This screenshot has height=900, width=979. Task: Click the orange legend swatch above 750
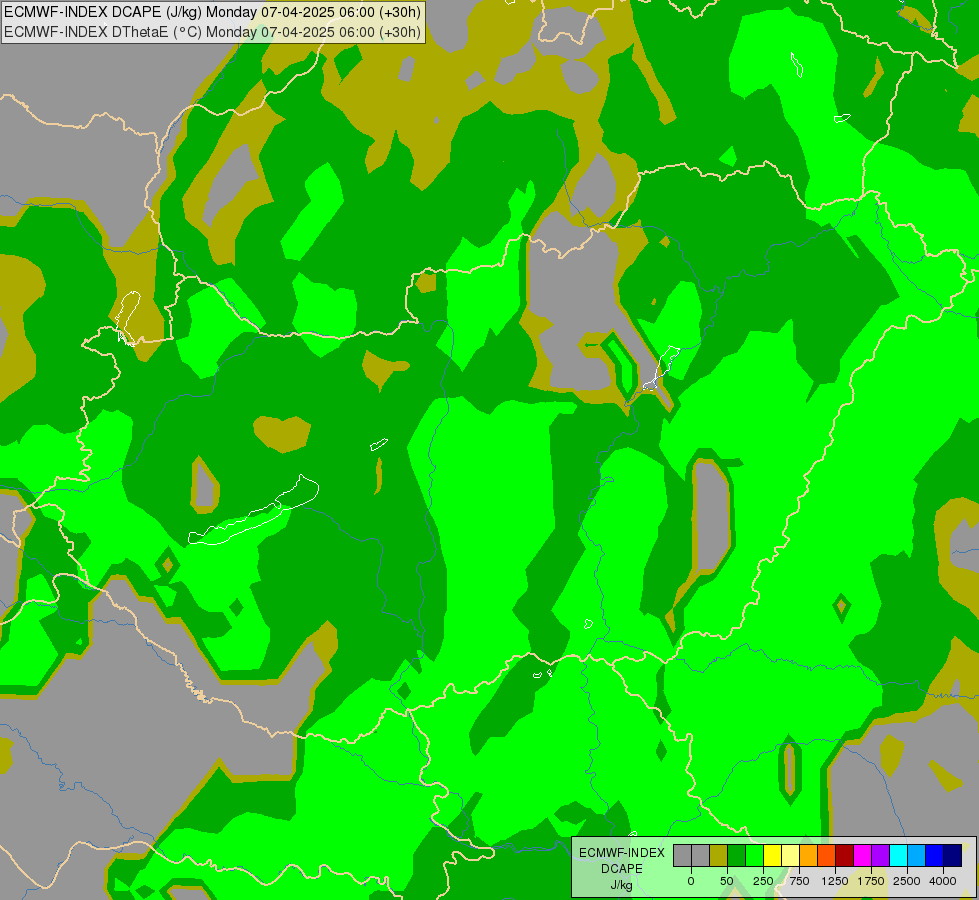coord(809,856)
